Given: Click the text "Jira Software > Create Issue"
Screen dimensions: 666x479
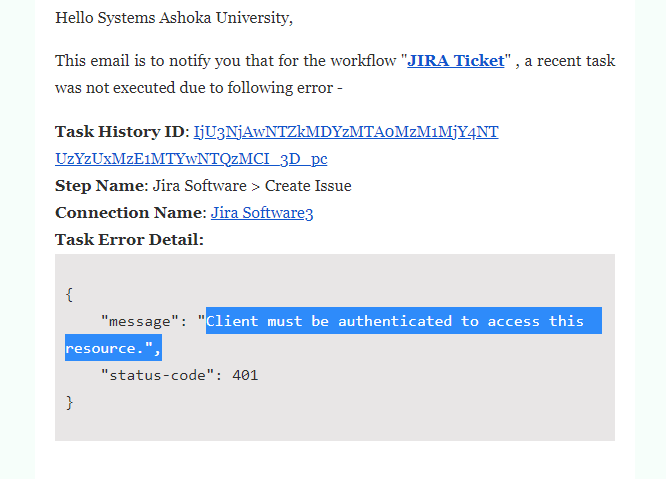Looking at the screenshot, I should (x=252, y=186).
